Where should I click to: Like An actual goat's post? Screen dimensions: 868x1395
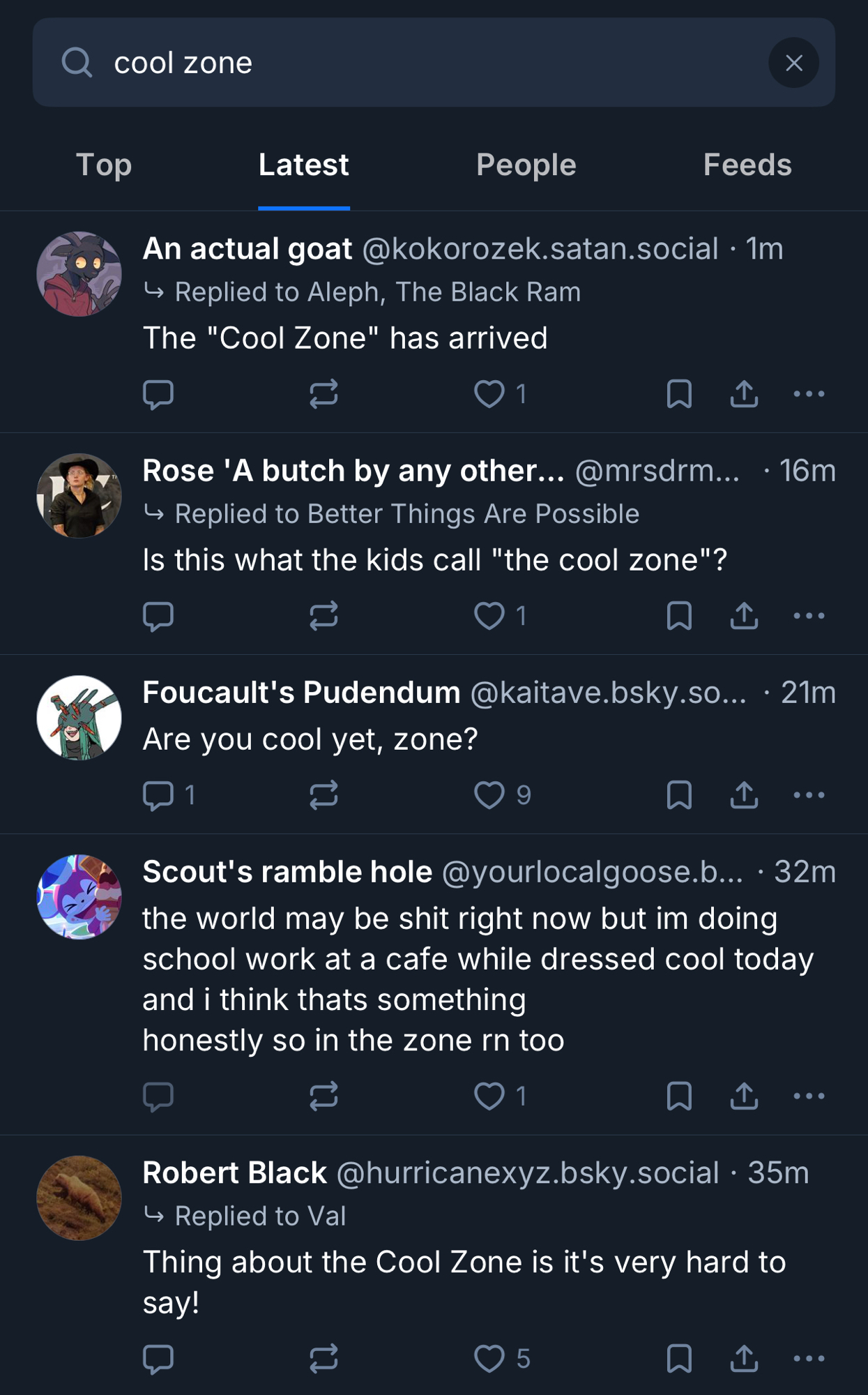click(489, 394)
